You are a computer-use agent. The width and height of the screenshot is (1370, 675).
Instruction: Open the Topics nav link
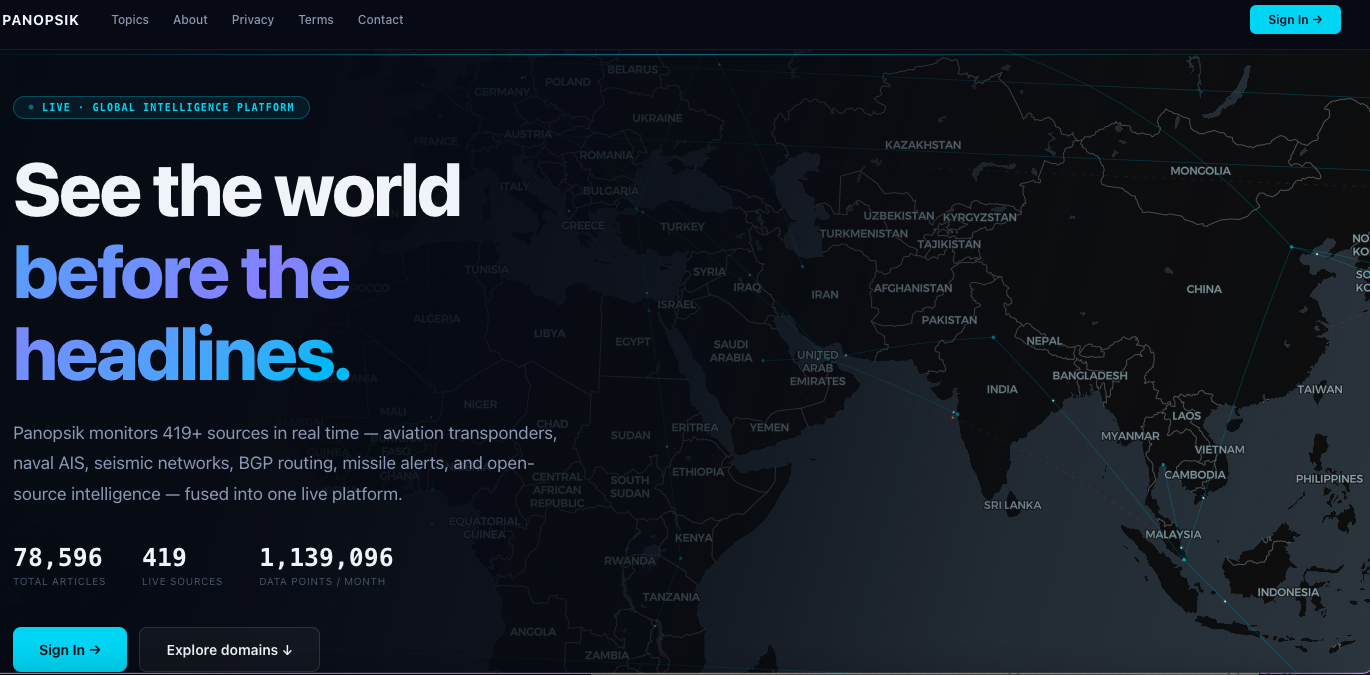(130, 20)
